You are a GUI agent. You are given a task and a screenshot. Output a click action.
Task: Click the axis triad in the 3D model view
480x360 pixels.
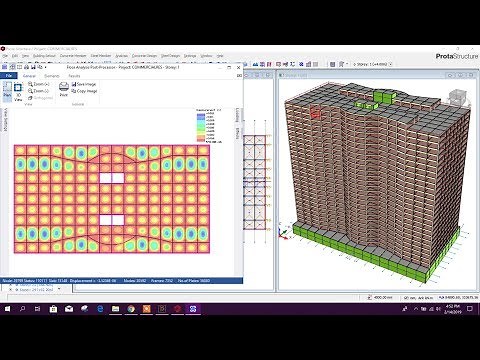pos(283,233)
